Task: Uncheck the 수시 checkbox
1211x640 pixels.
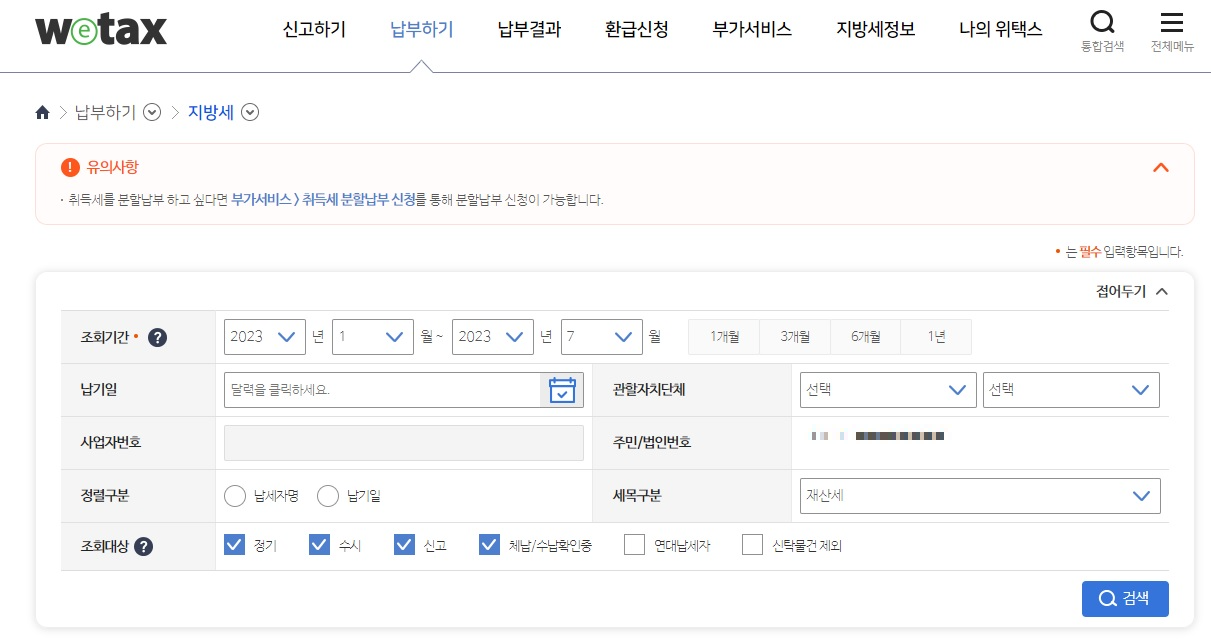Action: tap(320, 544)
